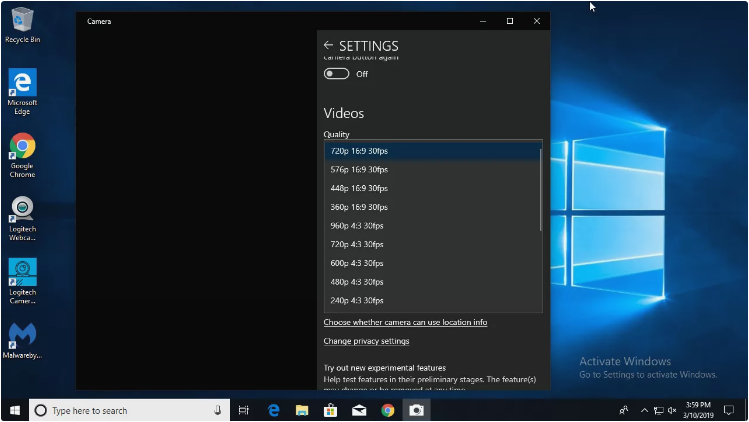Screen dimensions: 749x422
Task: Select the Logitech Webcam desktop shortcut
Action: [x=22, y=218]
